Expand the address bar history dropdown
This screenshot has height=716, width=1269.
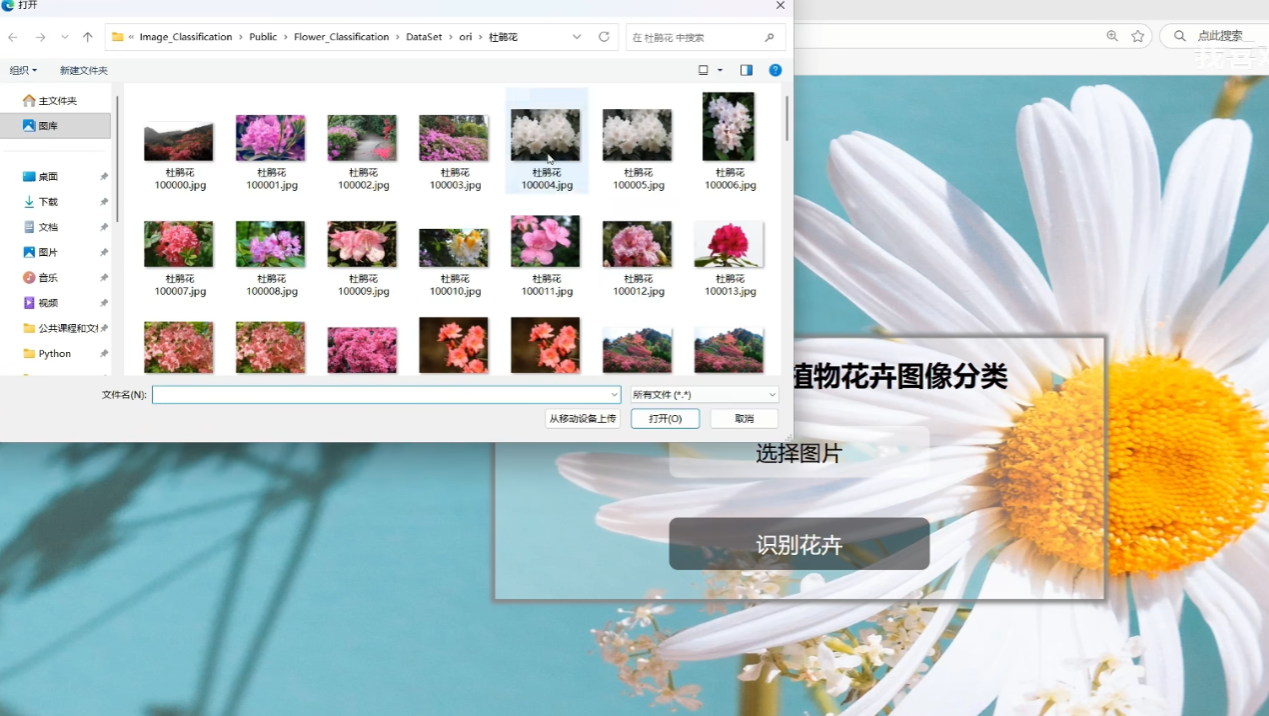577,37
